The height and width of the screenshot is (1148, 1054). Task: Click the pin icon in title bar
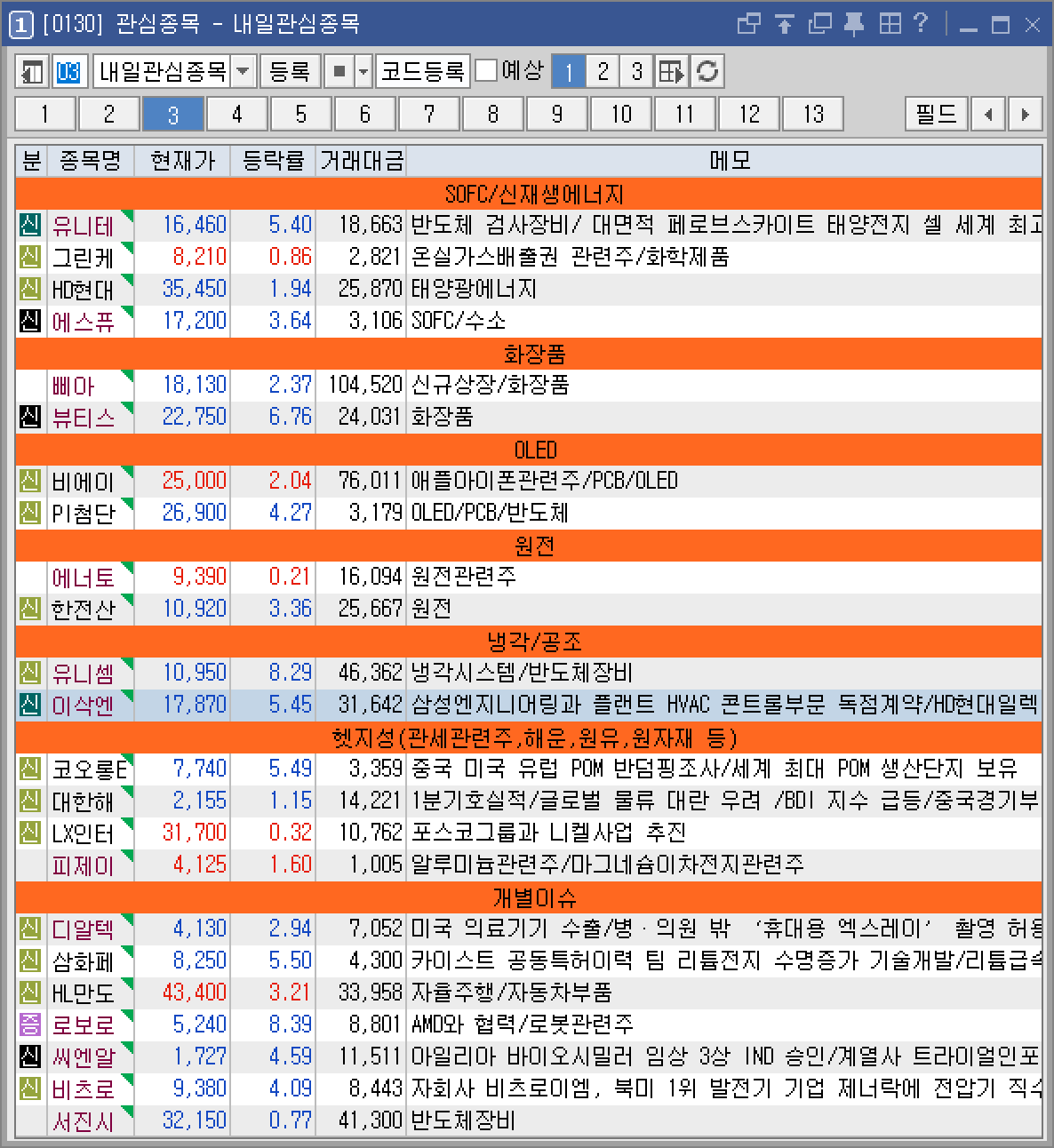click(854, 24)
